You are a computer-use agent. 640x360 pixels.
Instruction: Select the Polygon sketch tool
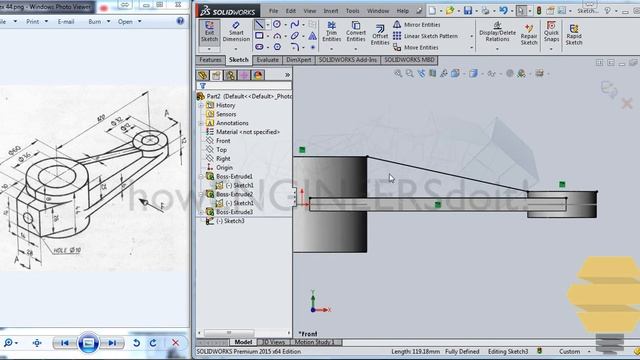click(x=277, y=47)
